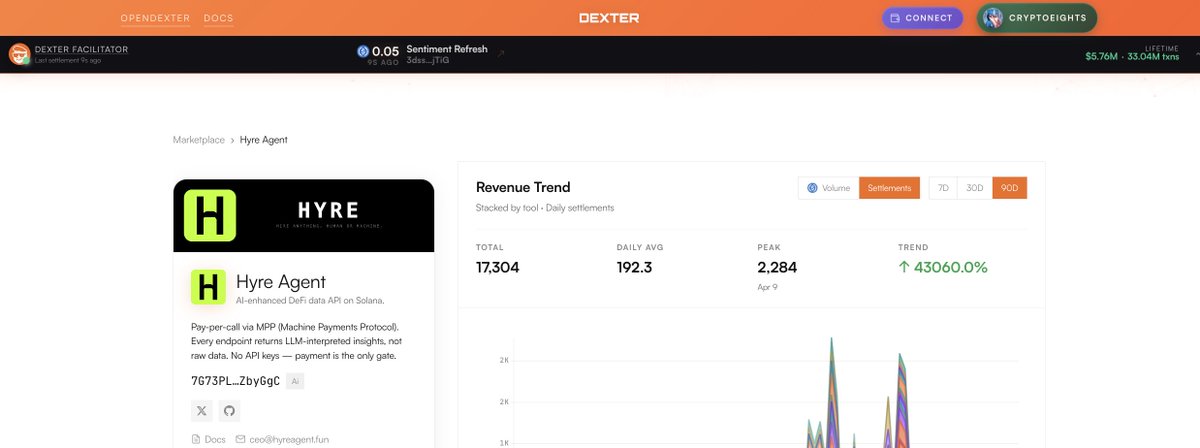Click the HYRE banner image

click(304, 216)
